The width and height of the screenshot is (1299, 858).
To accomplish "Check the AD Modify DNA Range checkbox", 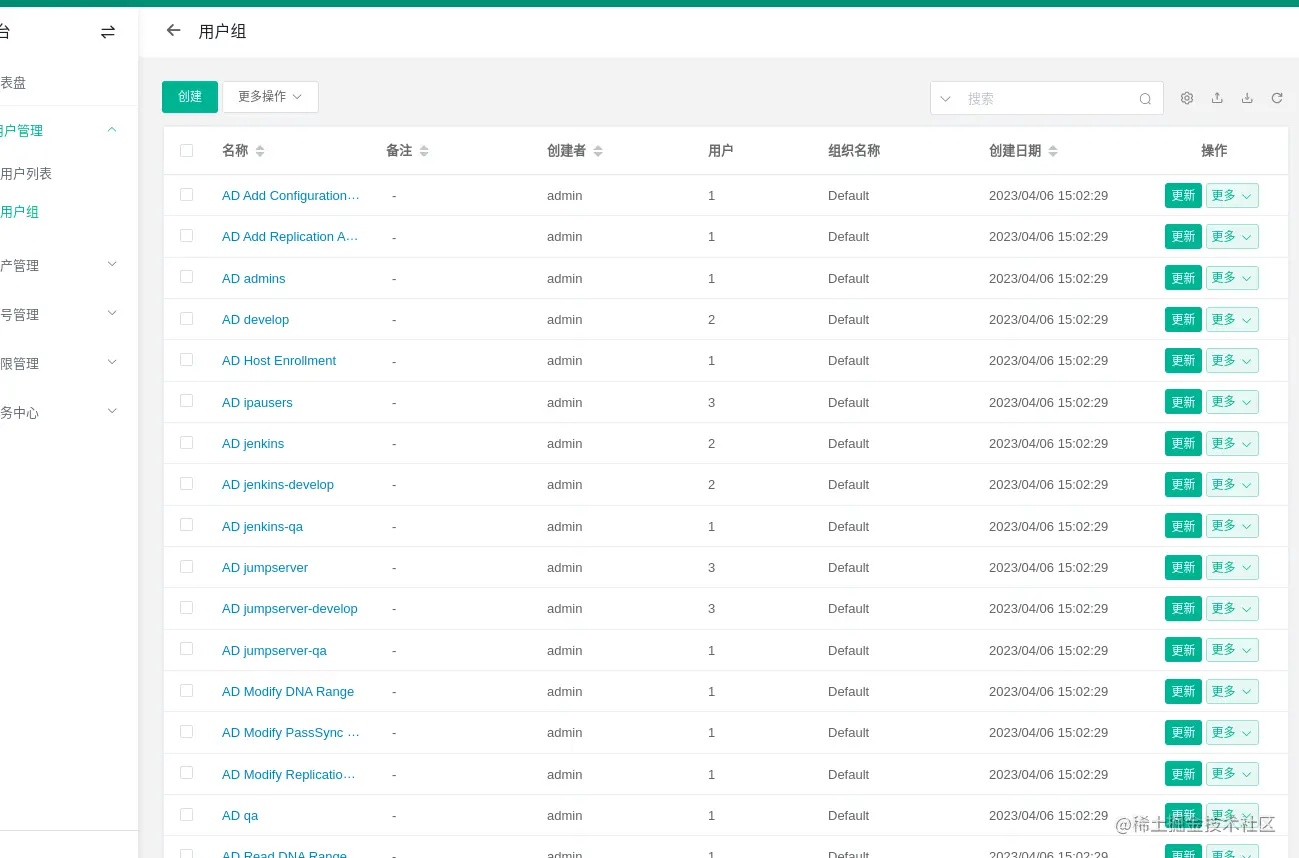I will click(186, 691).
